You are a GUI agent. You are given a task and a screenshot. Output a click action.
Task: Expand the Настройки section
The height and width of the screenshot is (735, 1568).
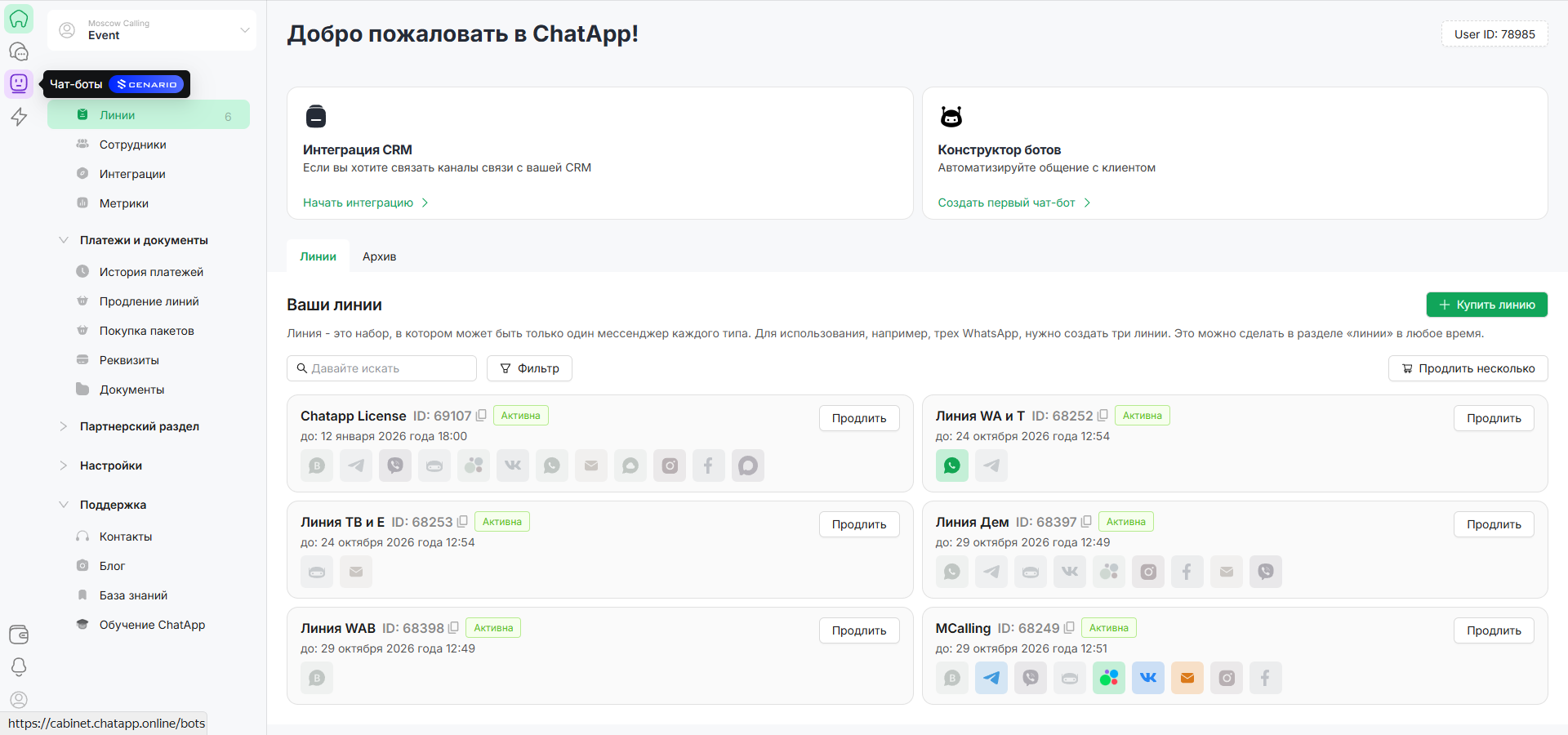[64, 465]
